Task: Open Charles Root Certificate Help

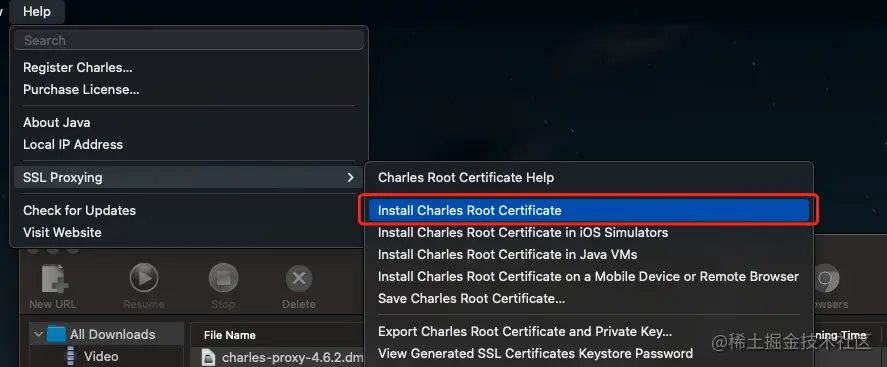Action: [589, 177]
